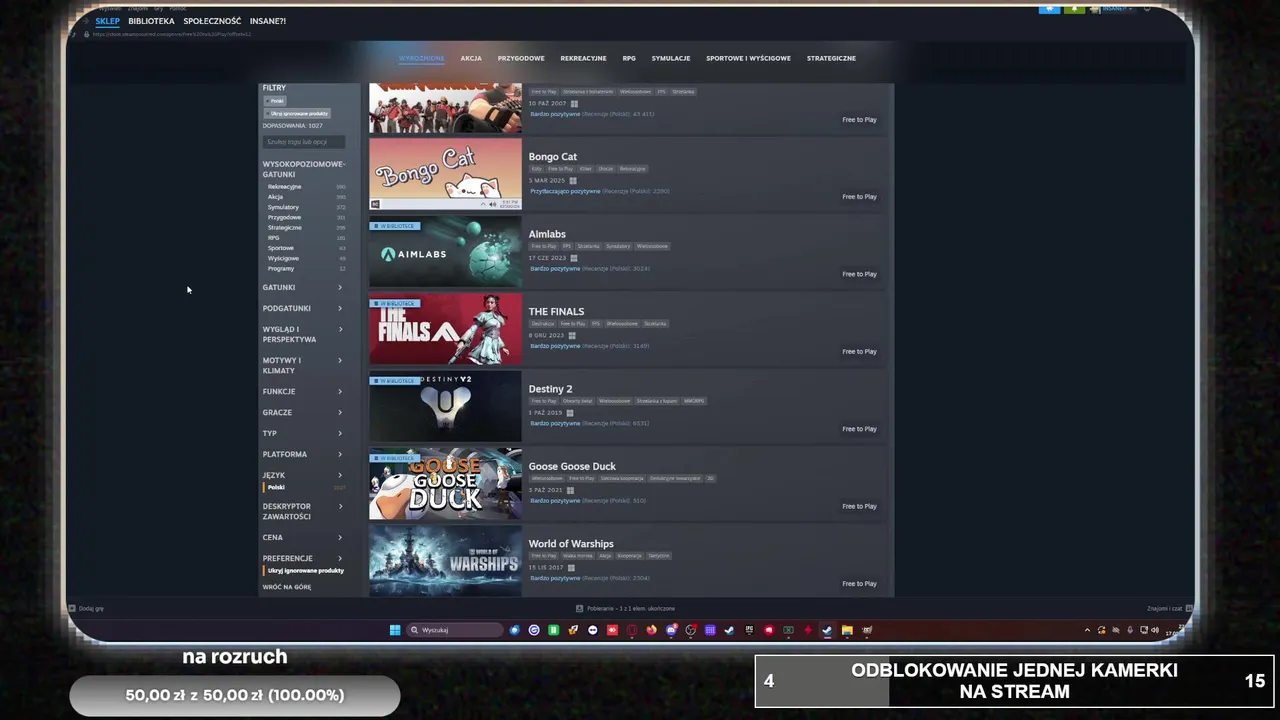Click the green notifications bell in Steam
The width and height of the screenshot is (1280, 720).
(1074, 9)
